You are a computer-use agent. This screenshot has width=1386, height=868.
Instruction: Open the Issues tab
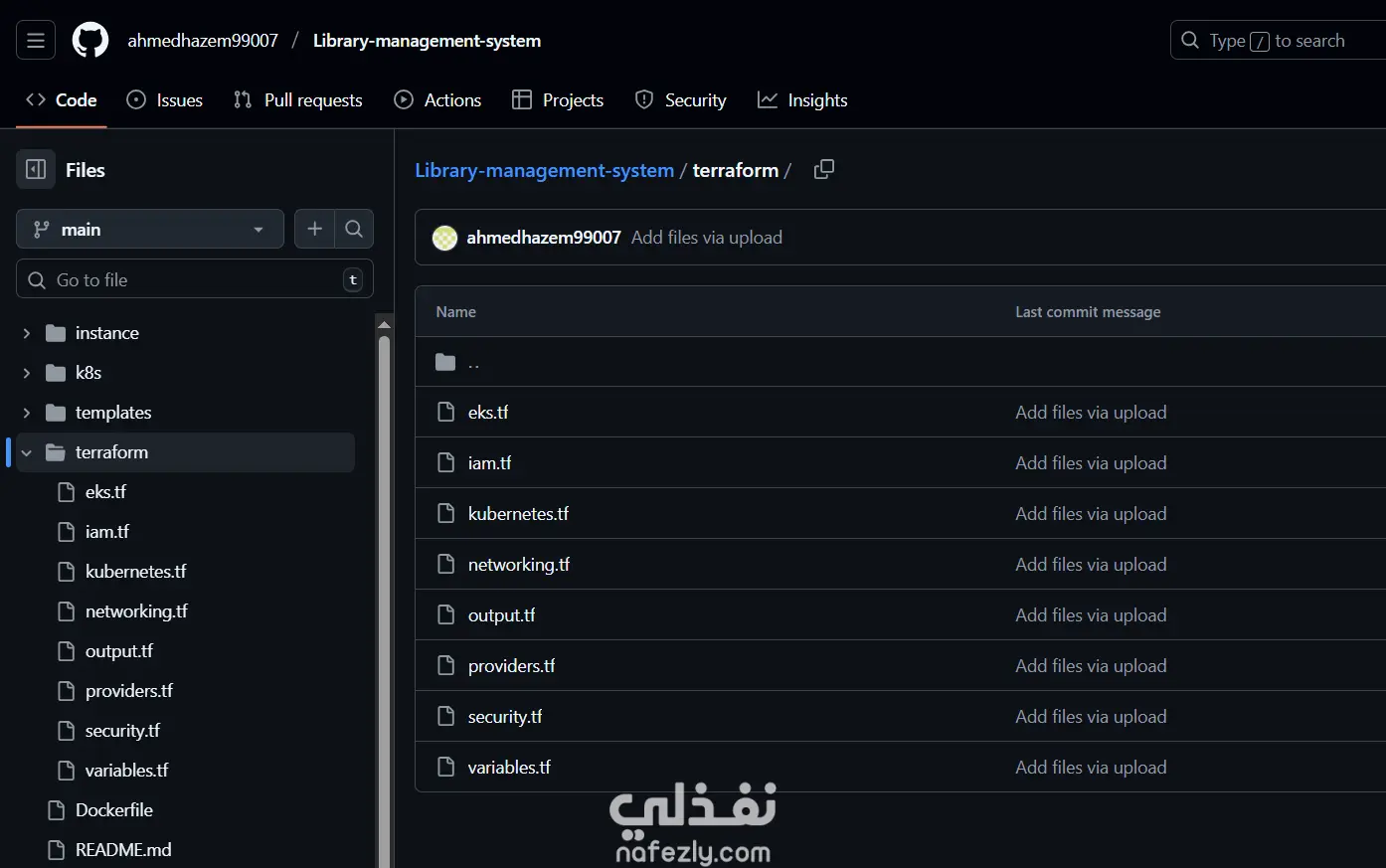pos(165,100)
